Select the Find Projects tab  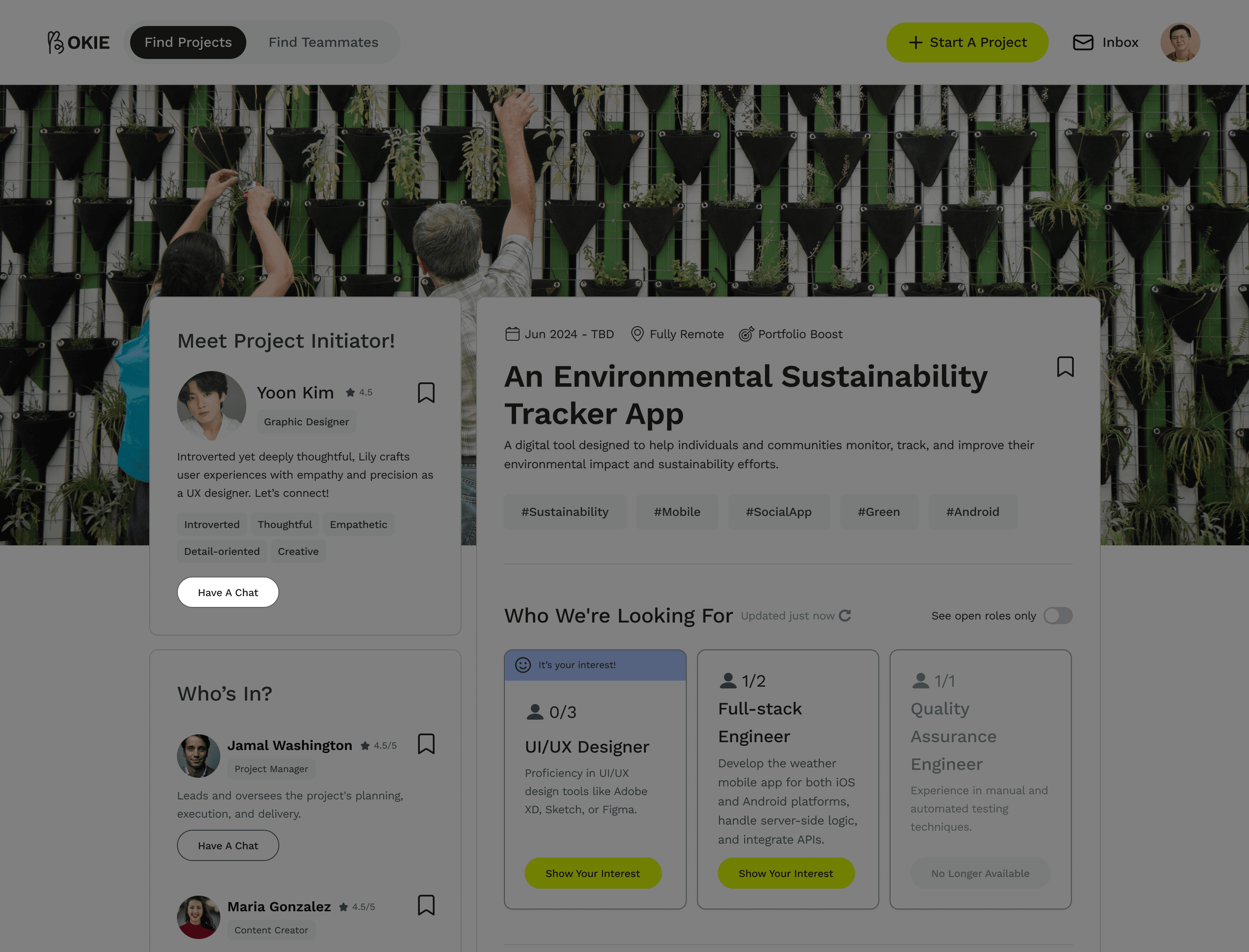188,42
